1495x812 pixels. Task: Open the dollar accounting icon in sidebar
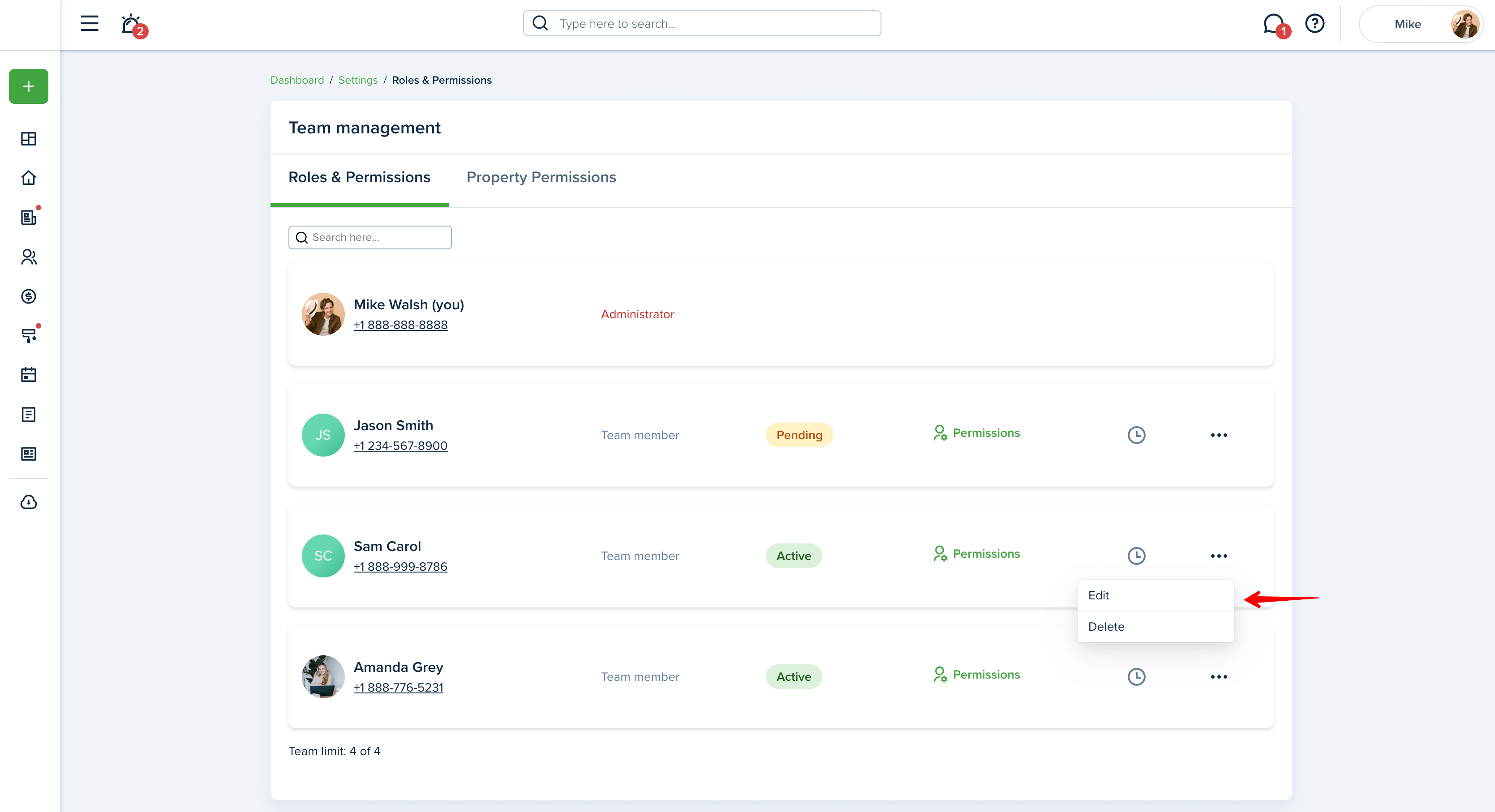28,296
